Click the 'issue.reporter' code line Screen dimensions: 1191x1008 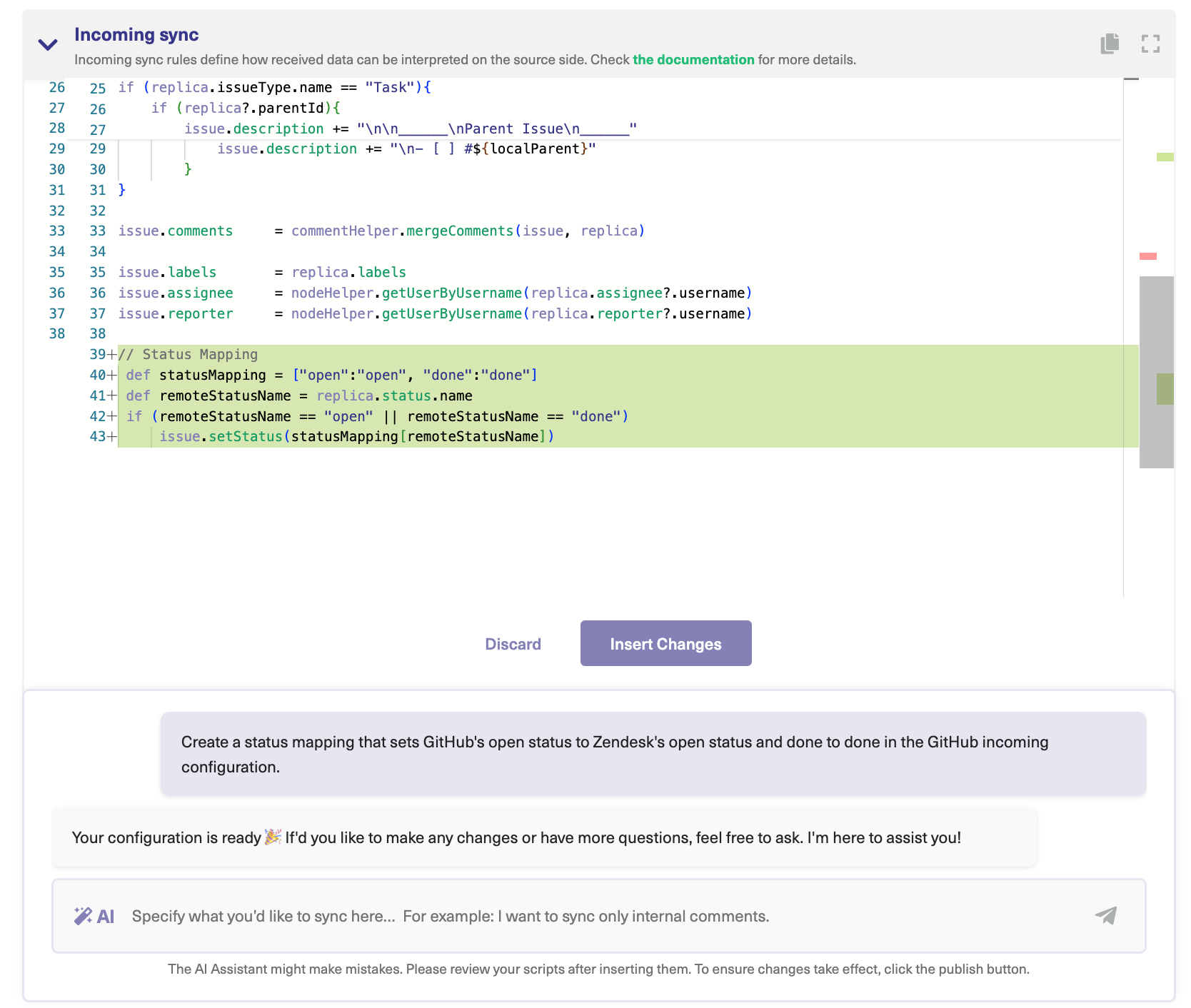point(435,314)
